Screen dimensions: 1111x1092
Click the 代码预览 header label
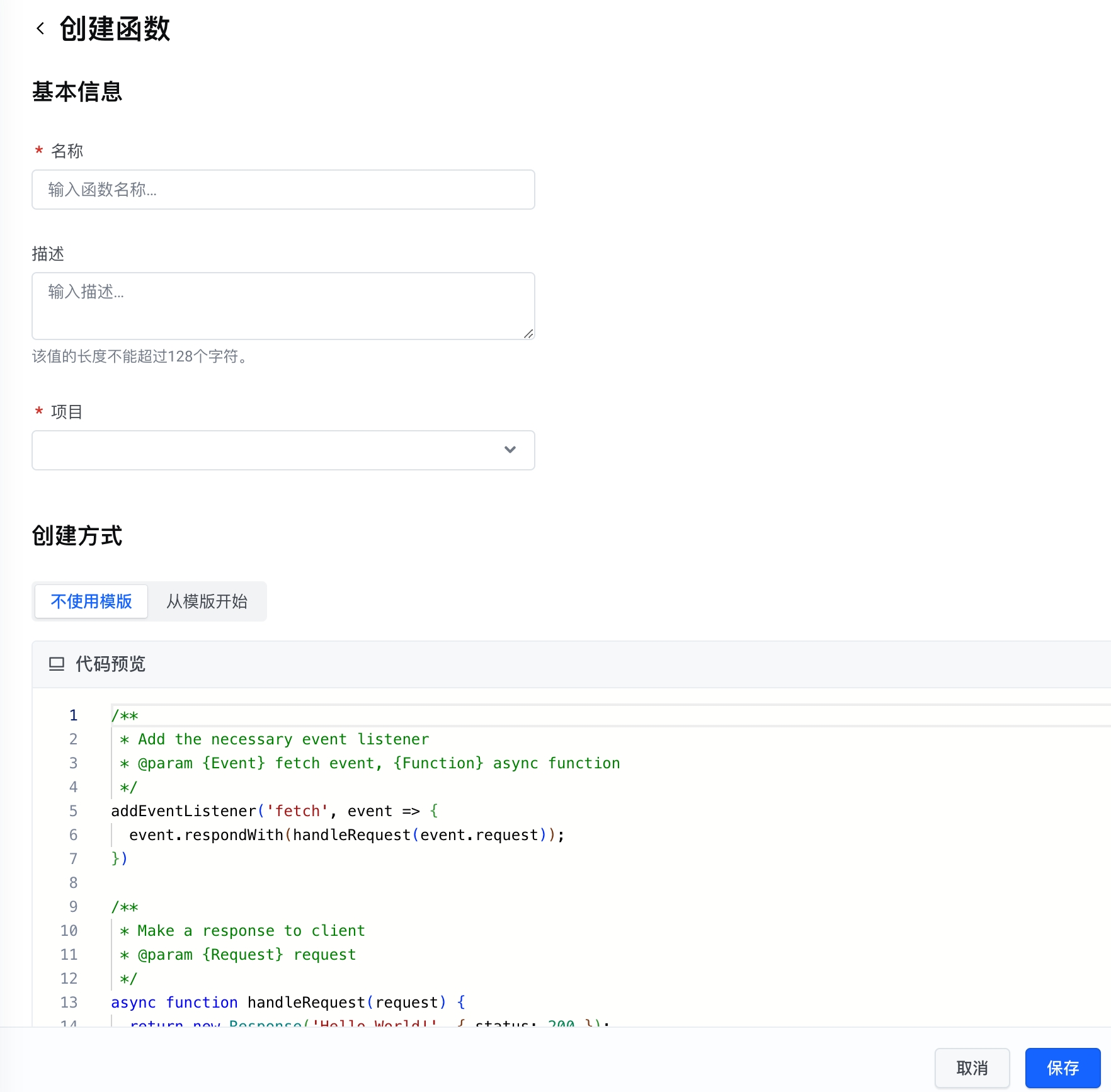pos(110,664)
